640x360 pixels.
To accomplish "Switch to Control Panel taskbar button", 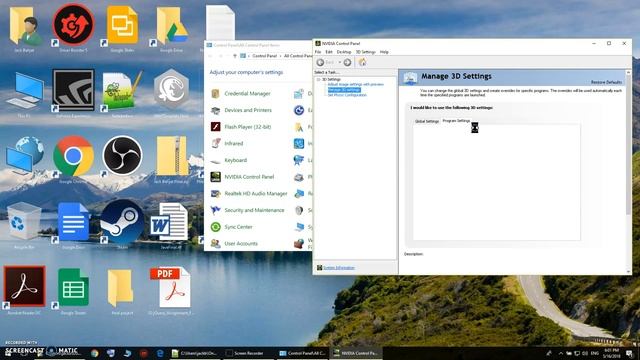I will click(x=302, y=353).
